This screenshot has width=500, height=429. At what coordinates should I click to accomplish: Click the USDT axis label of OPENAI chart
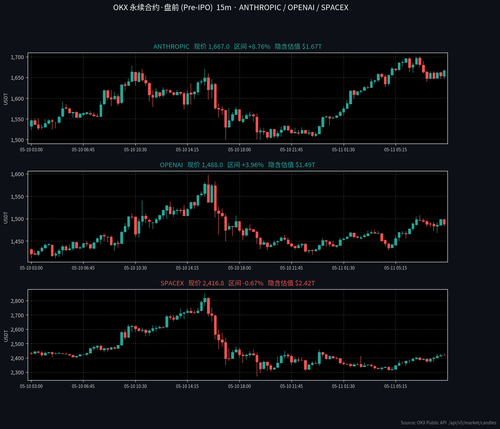tap(5, 217)
